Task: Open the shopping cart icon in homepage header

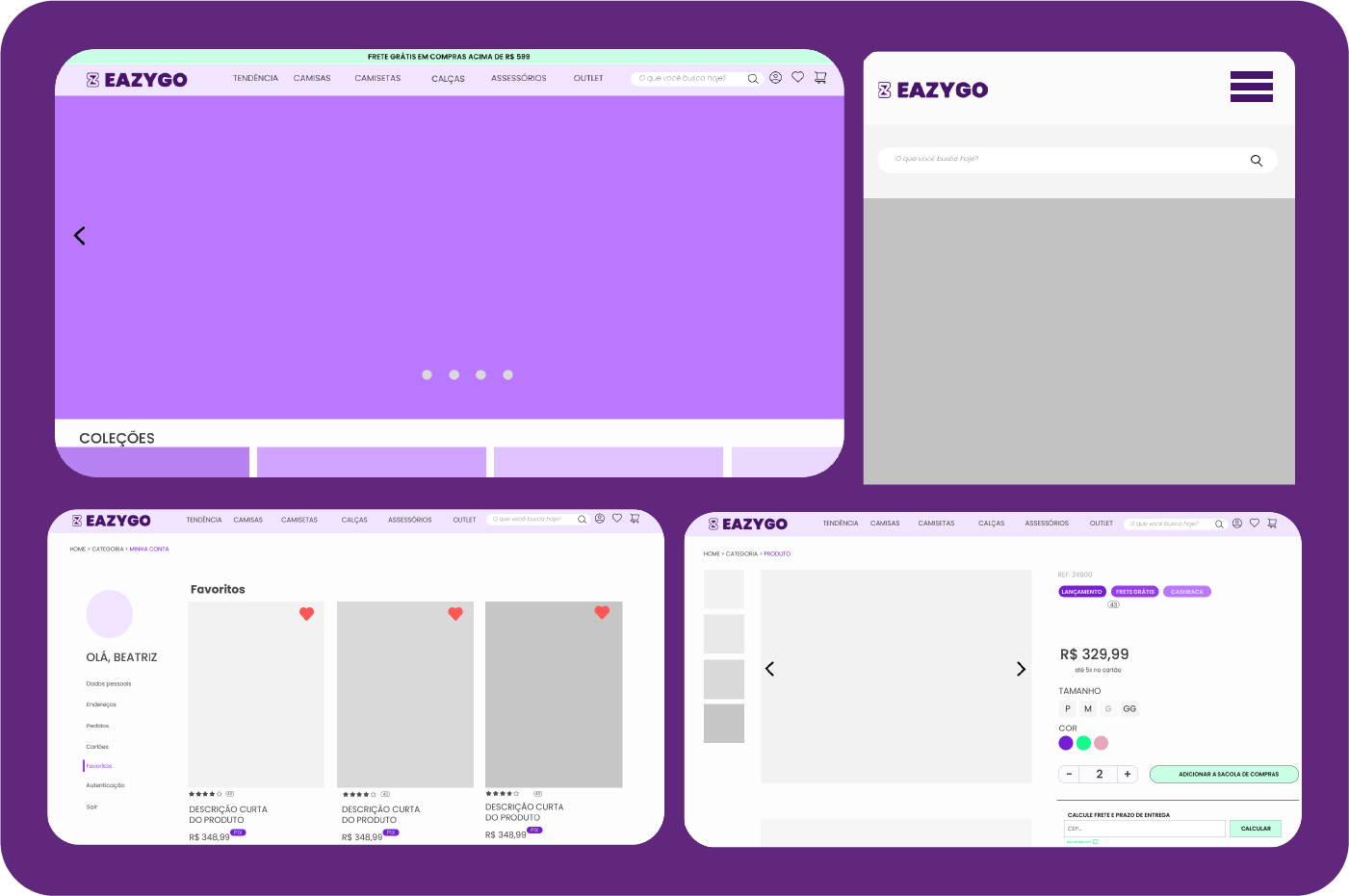Action: tap(820, 77)
